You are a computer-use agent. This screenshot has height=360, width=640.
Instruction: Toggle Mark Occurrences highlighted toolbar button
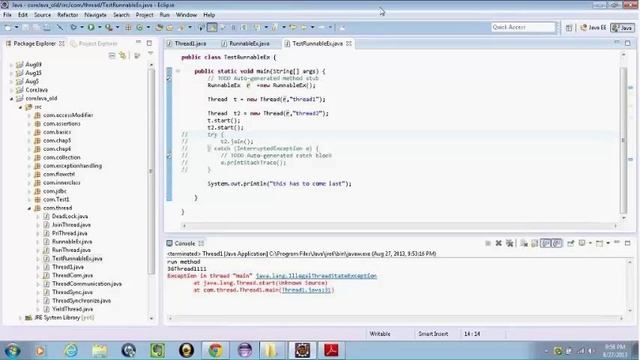coord(212,27)
